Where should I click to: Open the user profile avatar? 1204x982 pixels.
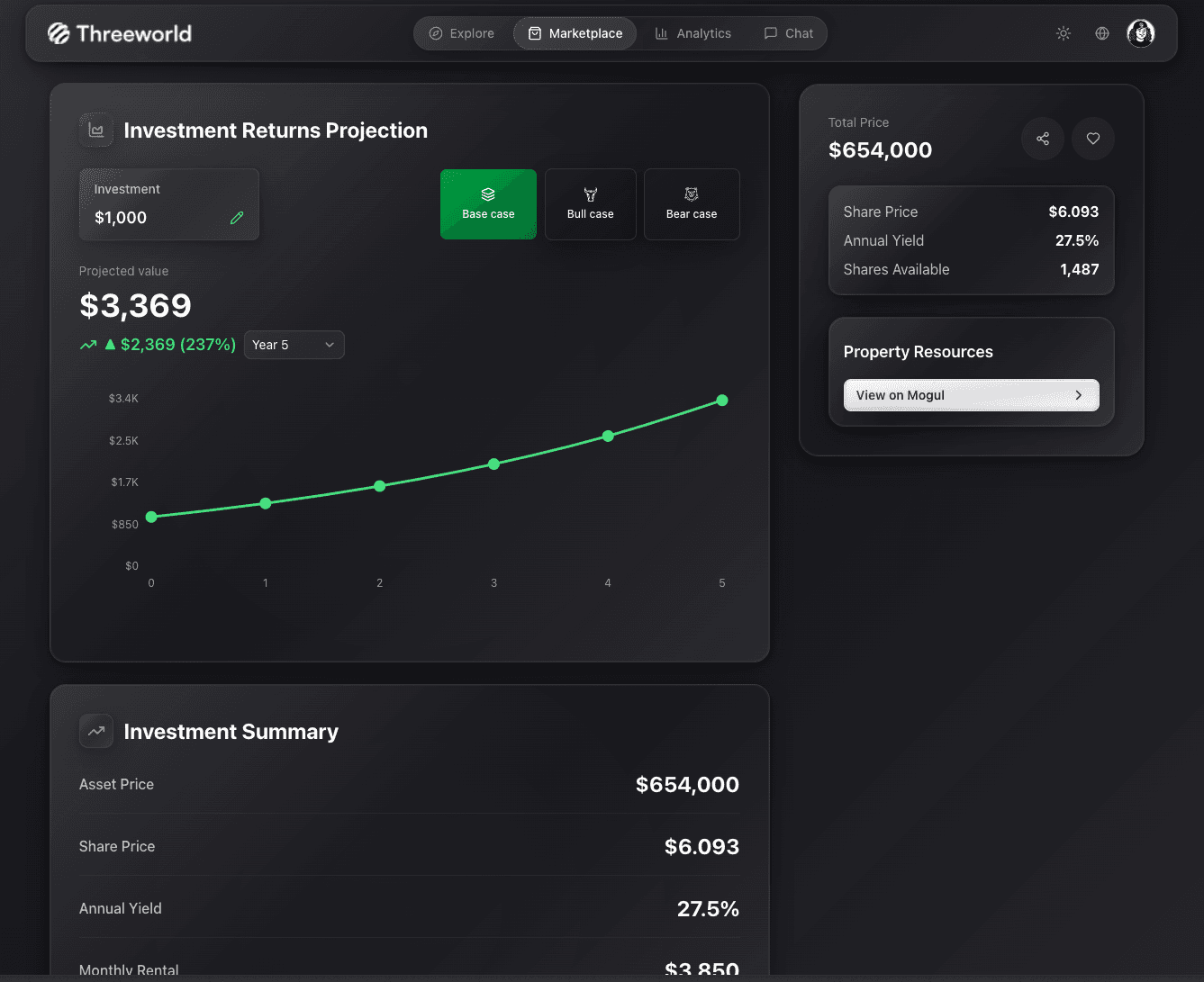point(1141,33)
